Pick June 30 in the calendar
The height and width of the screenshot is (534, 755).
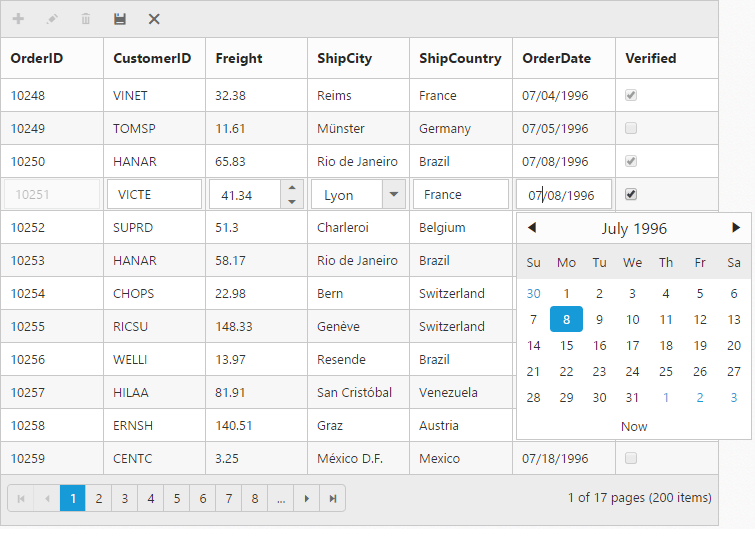[x=533, y=293]
